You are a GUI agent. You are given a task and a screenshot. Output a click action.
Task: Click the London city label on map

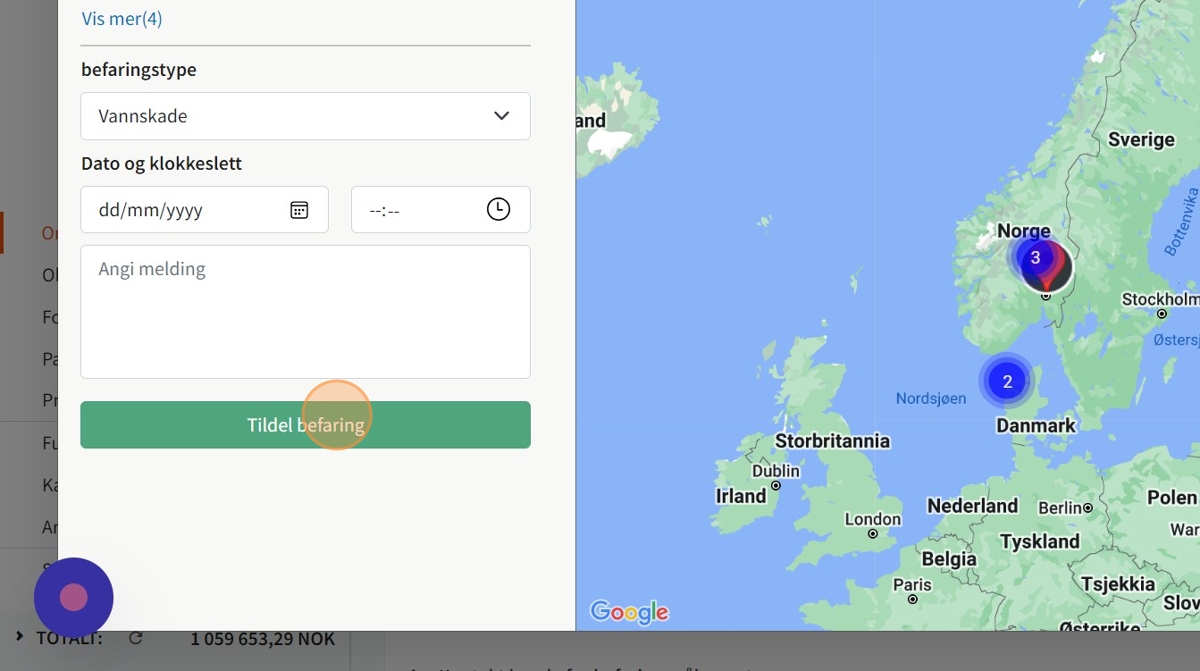[873, 519]
